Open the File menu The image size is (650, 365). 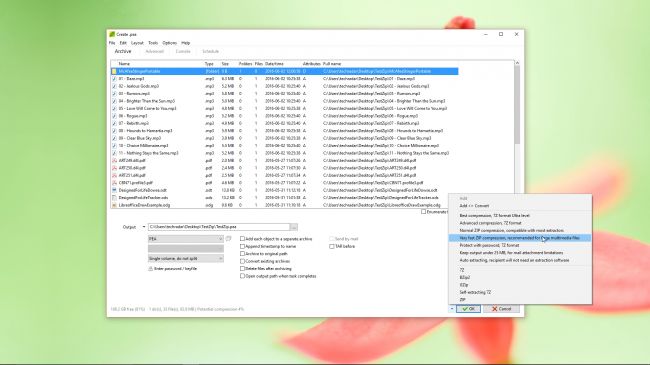(x=112, y=43)
